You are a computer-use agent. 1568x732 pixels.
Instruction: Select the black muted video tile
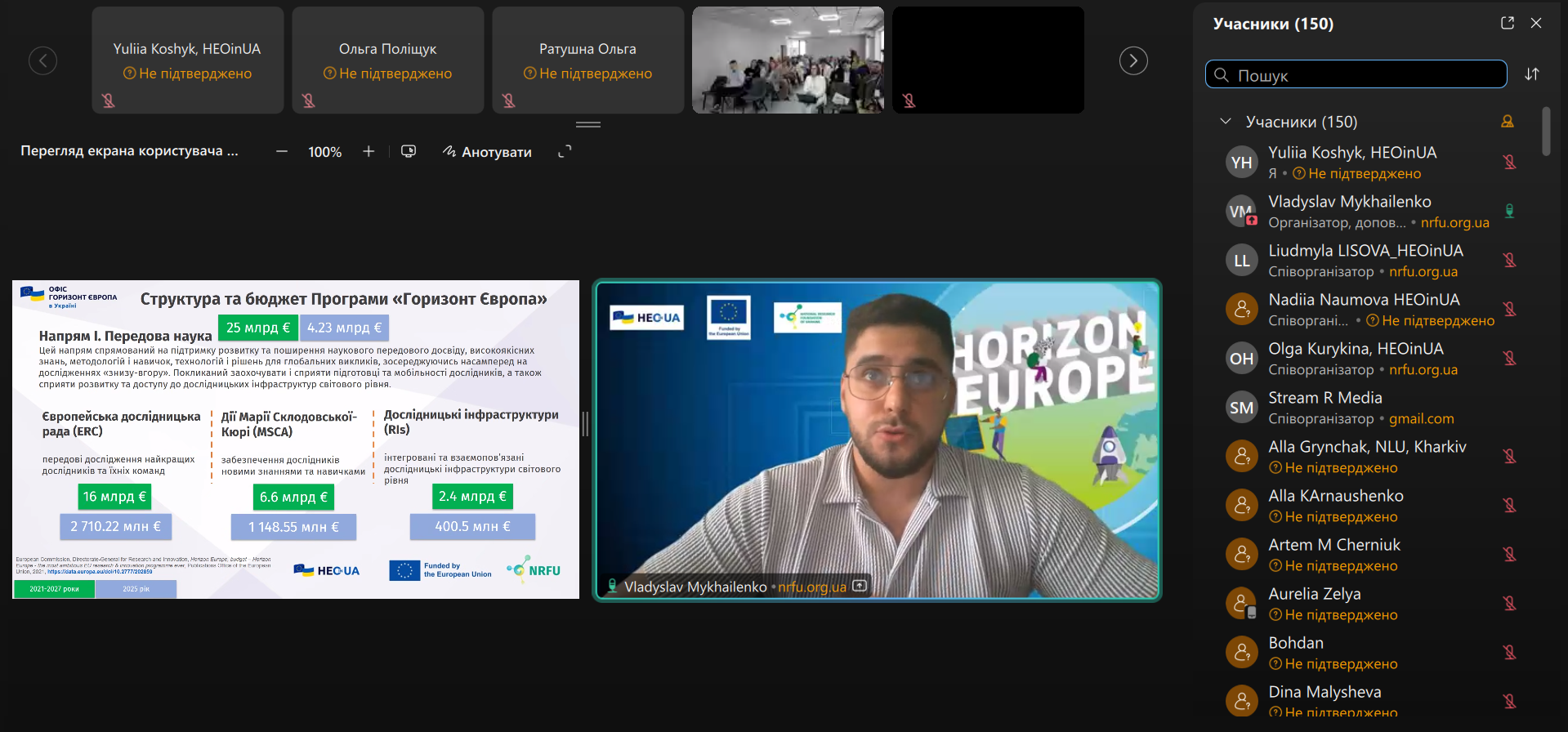[x=988, y=60]
